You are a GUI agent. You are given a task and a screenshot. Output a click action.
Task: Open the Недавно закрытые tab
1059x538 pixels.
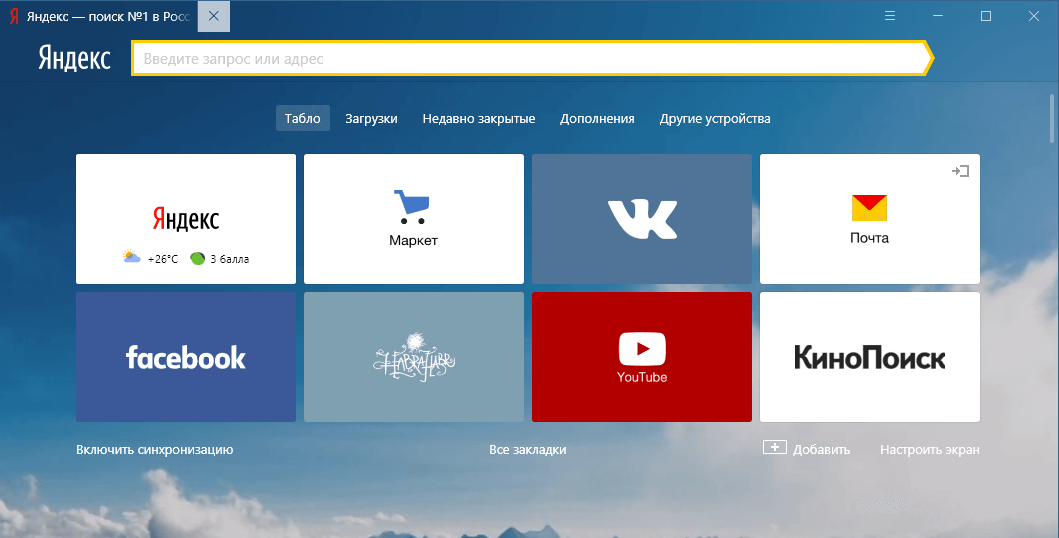pyautogui.click(x=479, y=119)
